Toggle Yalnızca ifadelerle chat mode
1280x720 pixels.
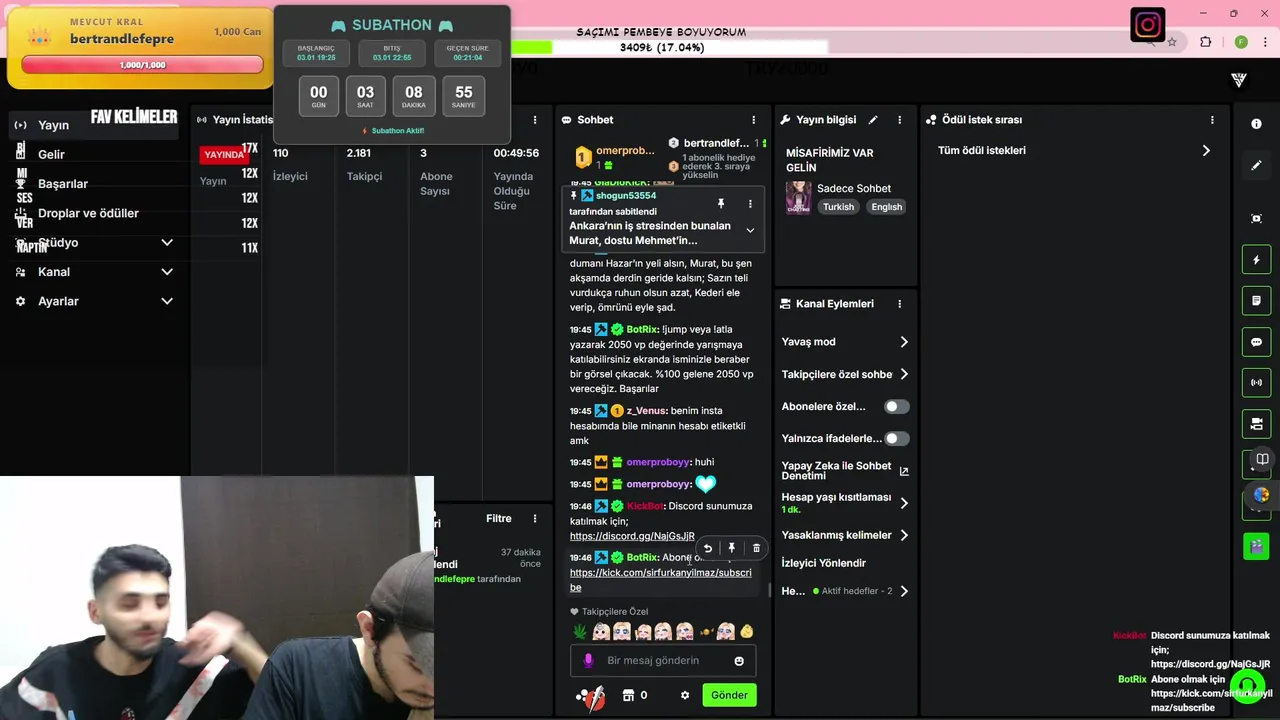click(897, 439)
